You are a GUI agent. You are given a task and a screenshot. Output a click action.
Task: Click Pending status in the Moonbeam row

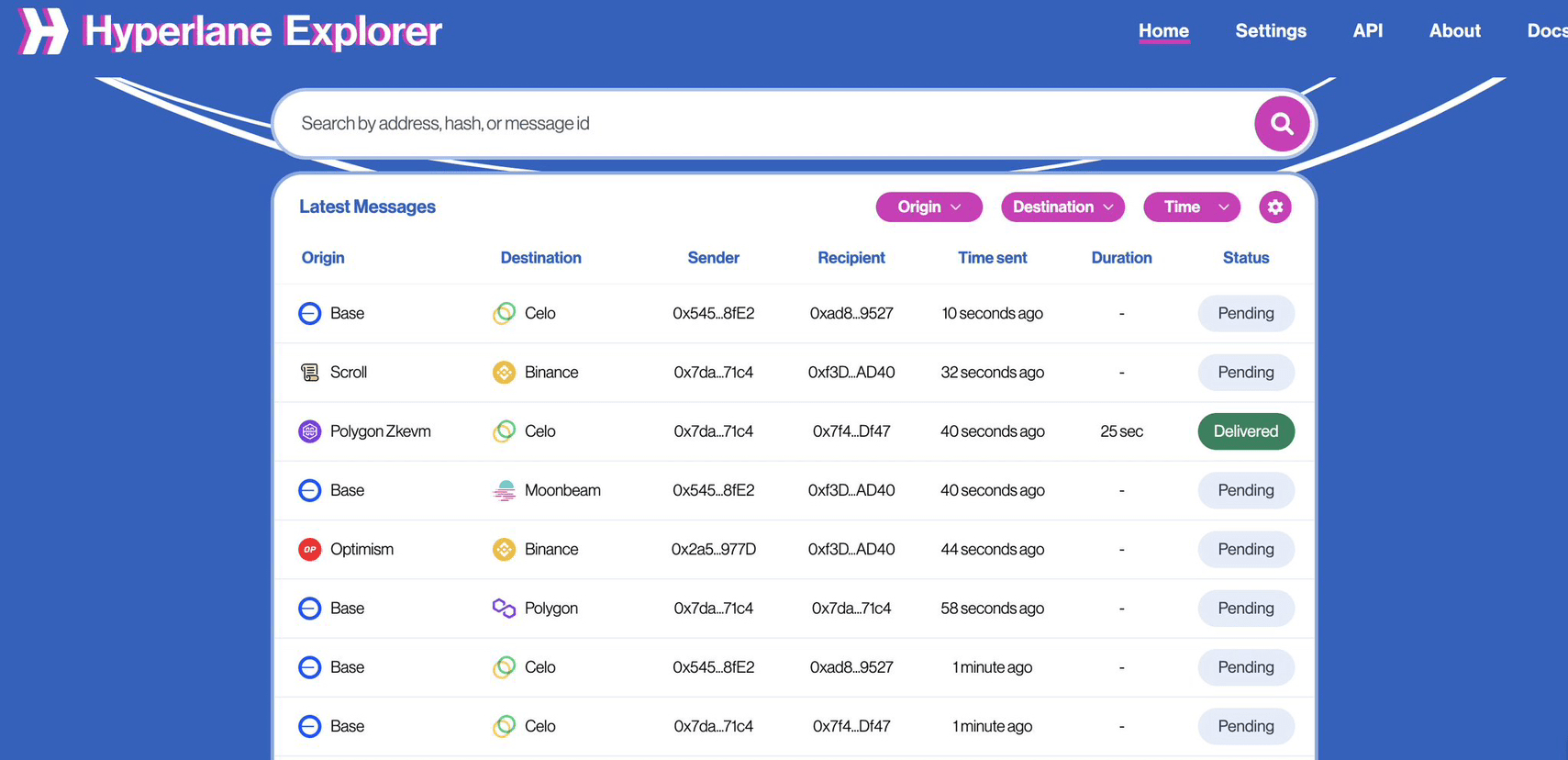[1245, 490]
